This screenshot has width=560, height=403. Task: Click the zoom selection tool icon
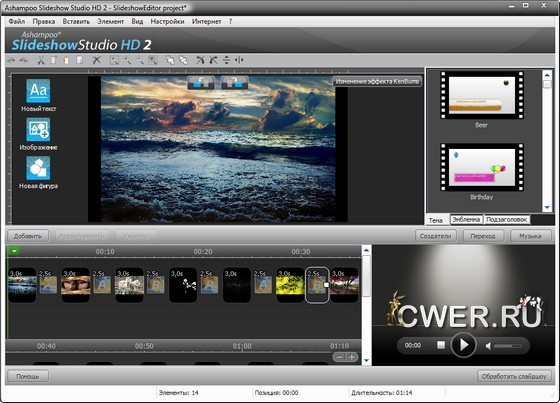pos(114,60)
